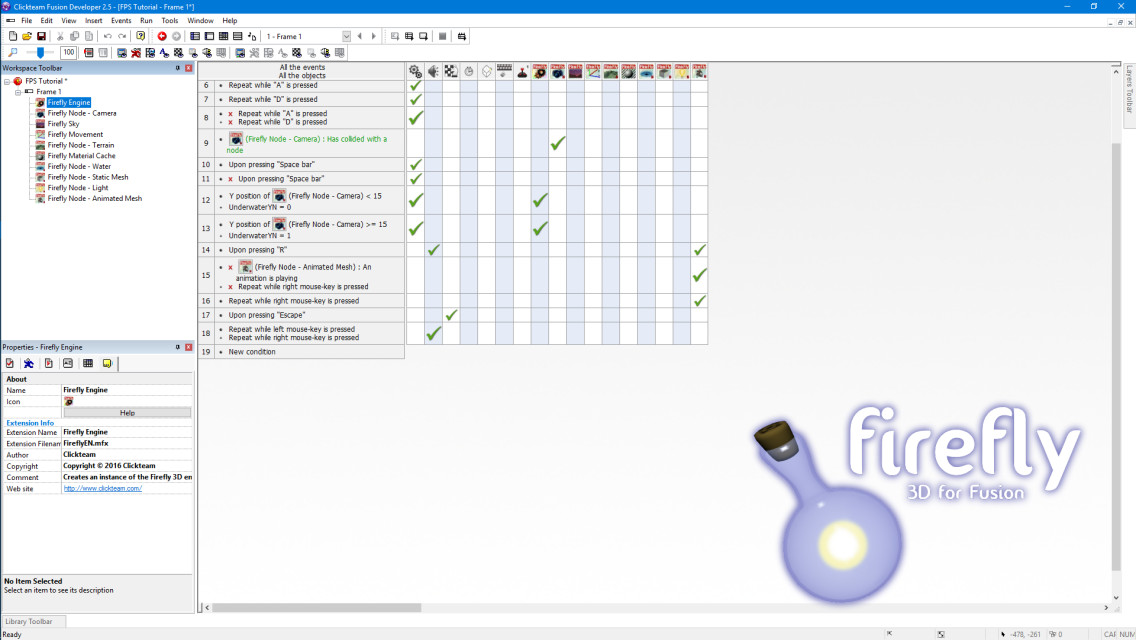Click the special conditions gear icon in event header
This screenshot has height=640, width=1136.
click(x=414, y=71)
